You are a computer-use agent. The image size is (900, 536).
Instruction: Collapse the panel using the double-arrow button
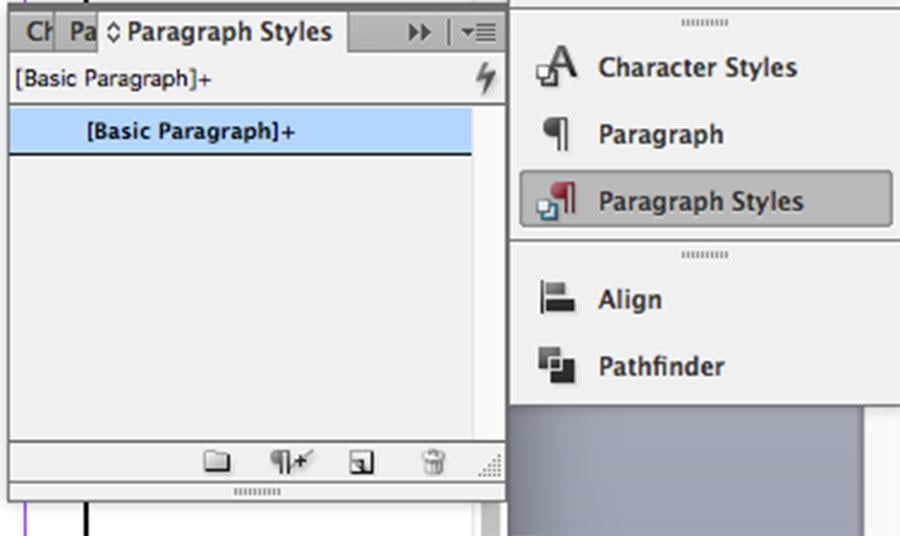tap(419, 33)
